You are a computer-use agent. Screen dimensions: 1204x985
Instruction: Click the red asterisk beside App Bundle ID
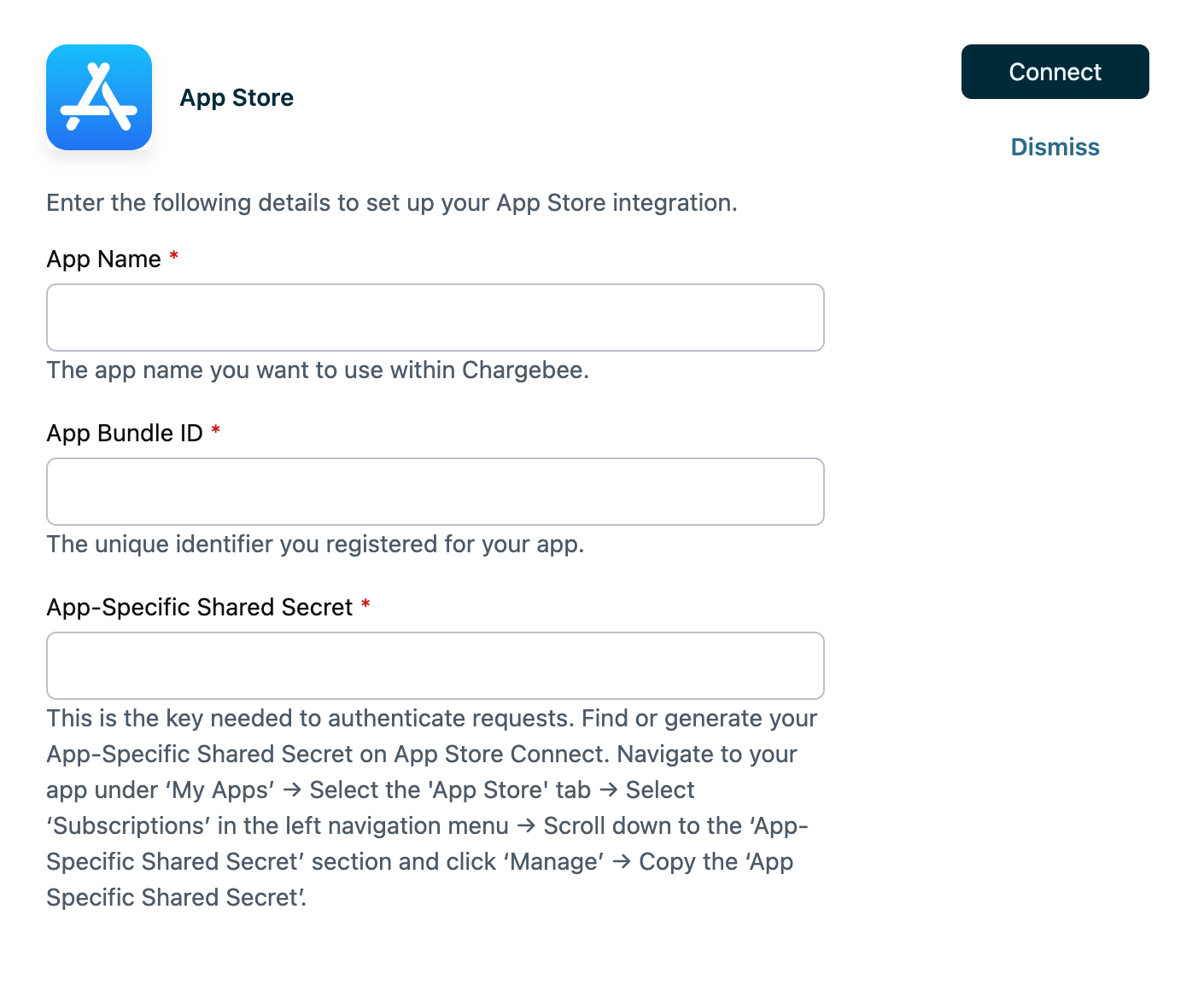(216, 430)
